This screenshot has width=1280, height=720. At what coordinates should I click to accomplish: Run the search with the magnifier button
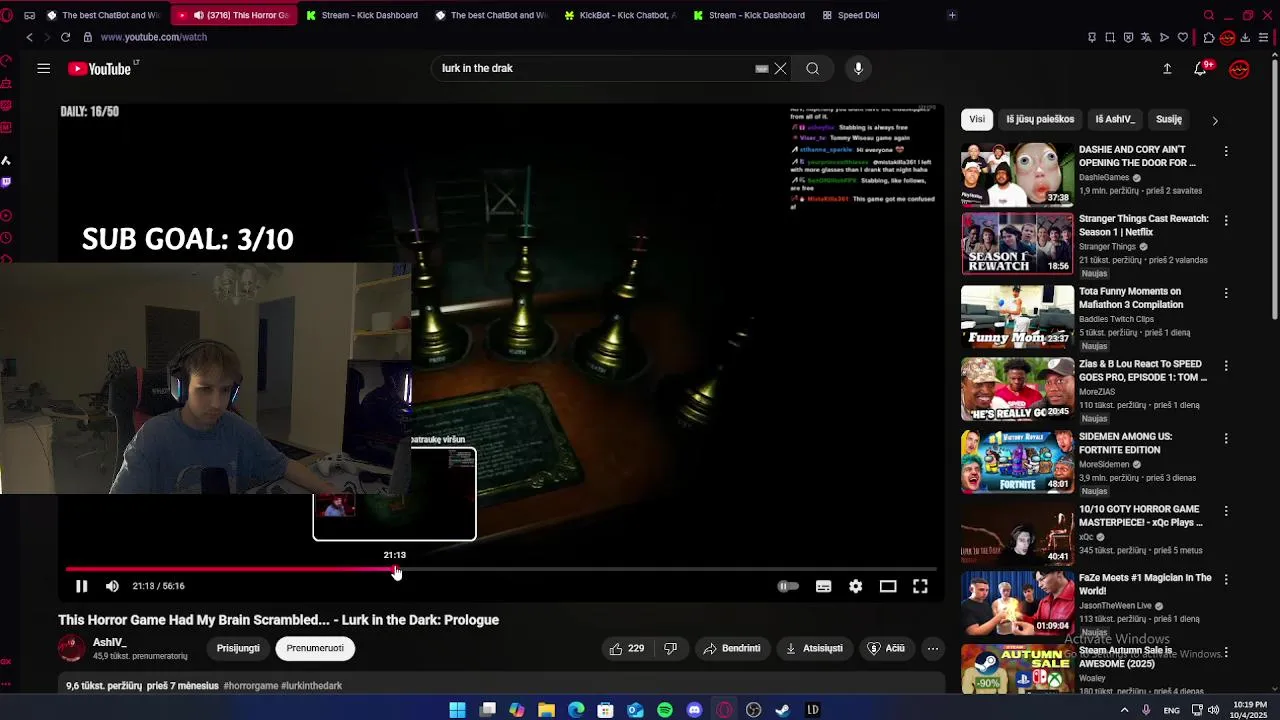(x=812, y=68)
